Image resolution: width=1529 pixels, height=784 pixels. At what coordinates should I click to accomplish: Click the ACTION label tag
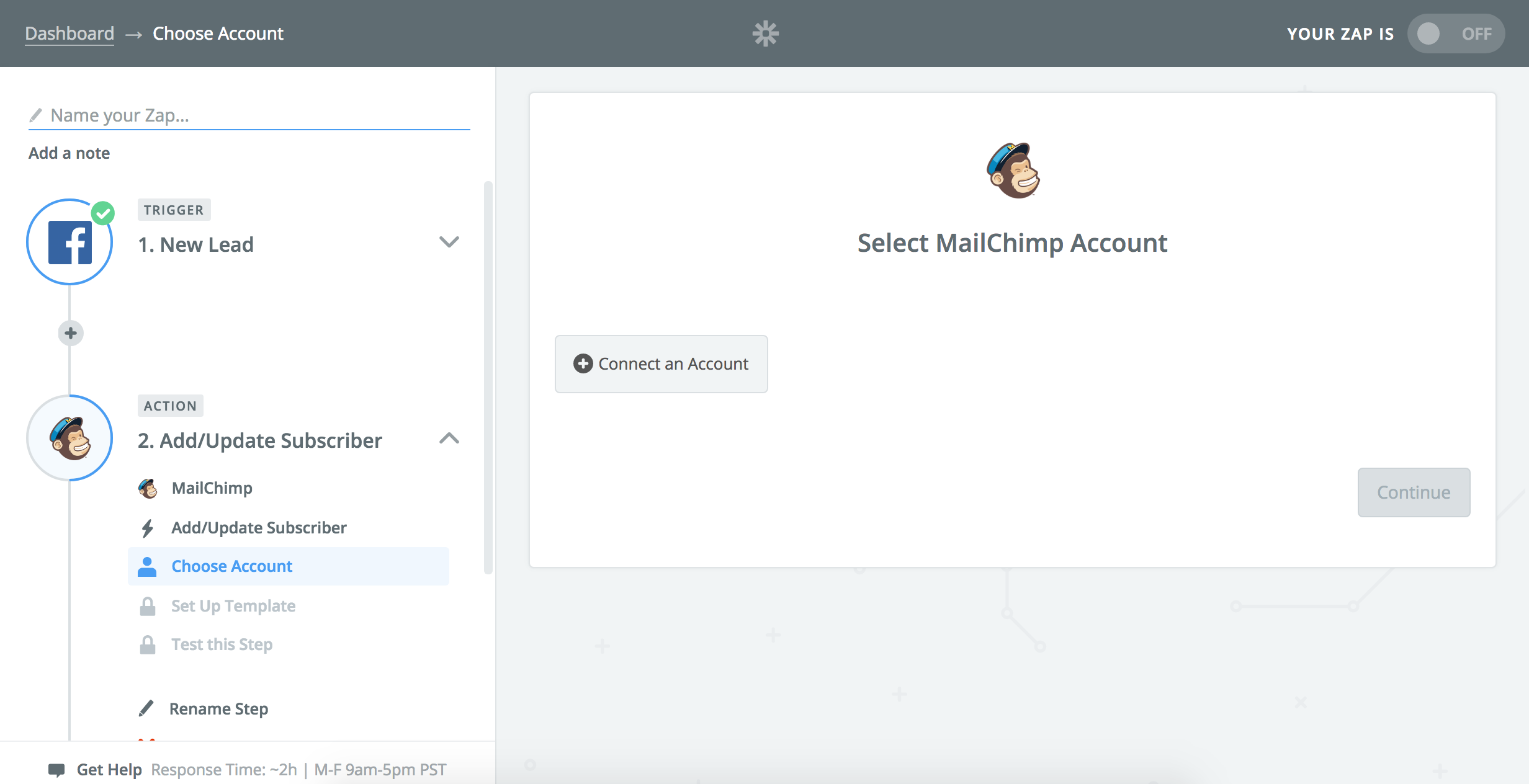coord(170,406)
